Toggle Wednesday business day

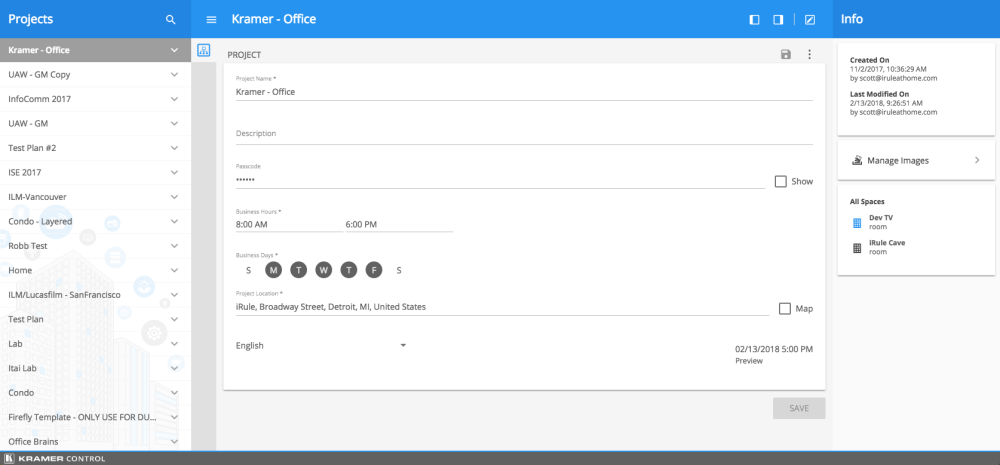[324, 270]
